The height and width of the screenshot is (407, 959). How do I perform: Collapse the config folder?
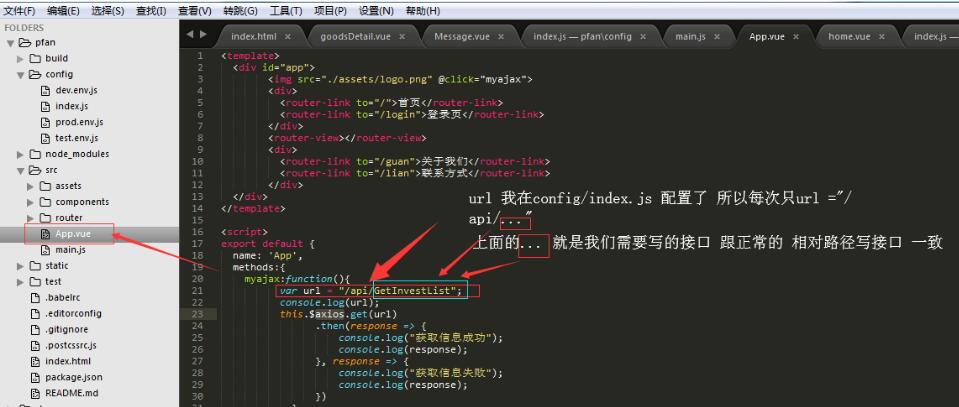[x=20, y=75]
